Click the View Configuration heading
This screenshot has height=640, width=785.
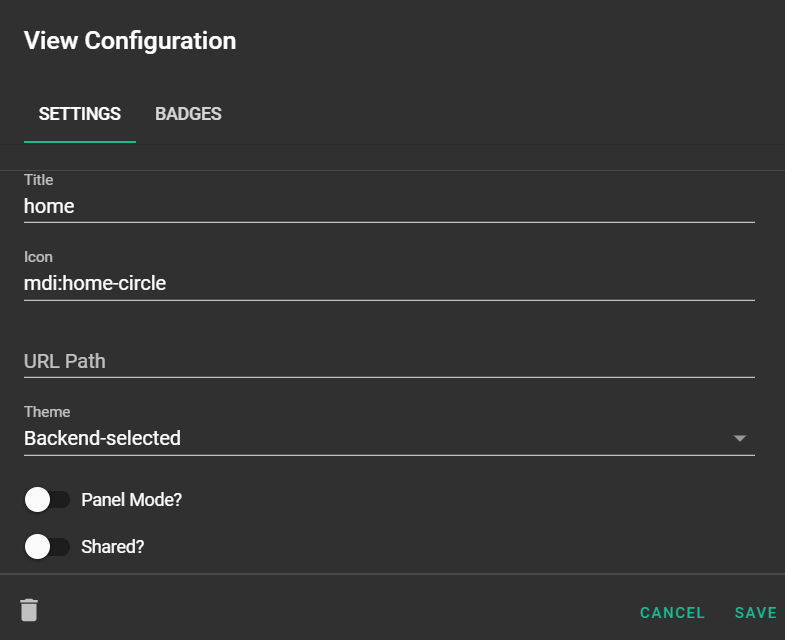click(130, 41)
